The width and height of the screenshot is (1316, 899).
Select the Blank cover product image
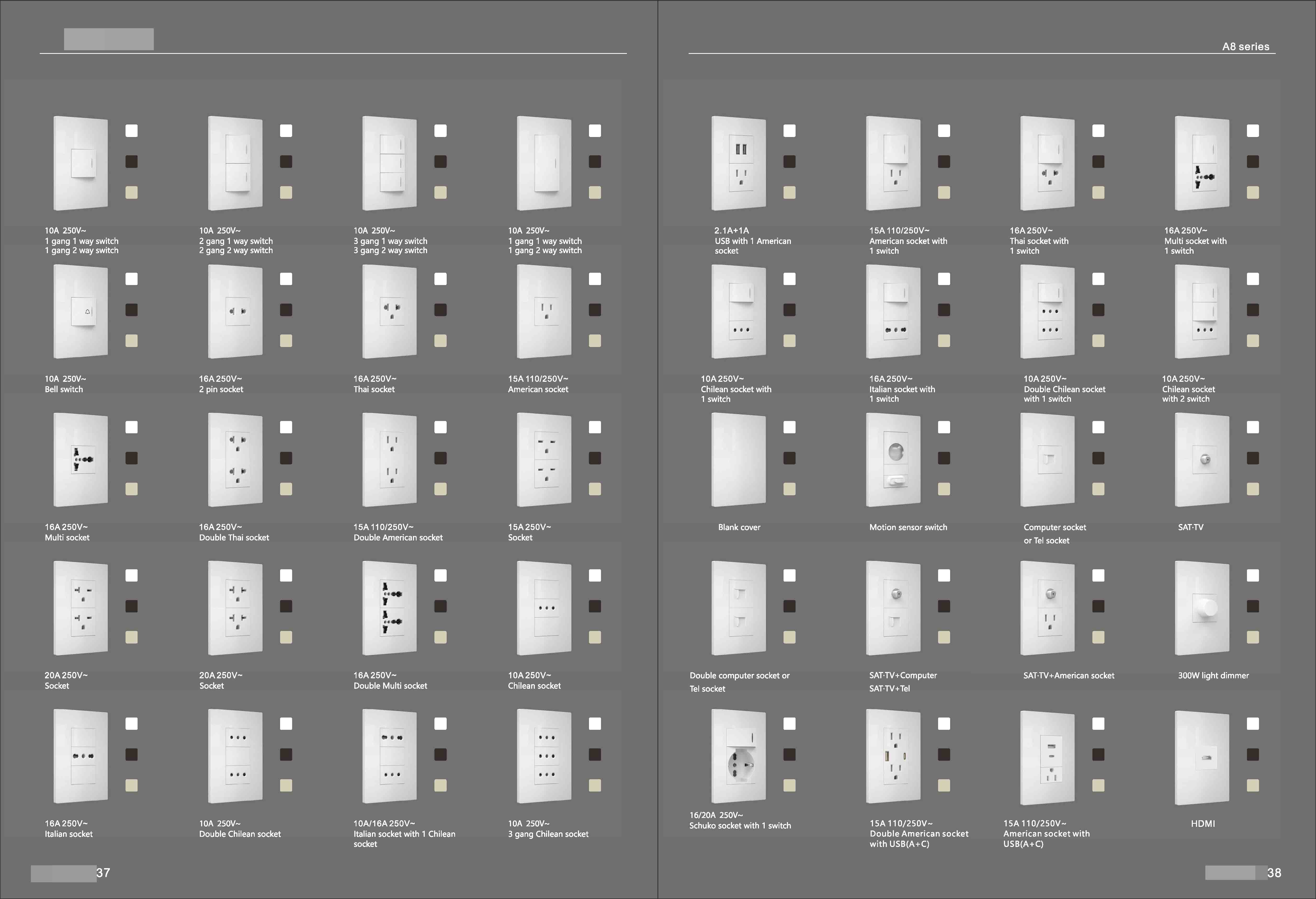[738, 460]
